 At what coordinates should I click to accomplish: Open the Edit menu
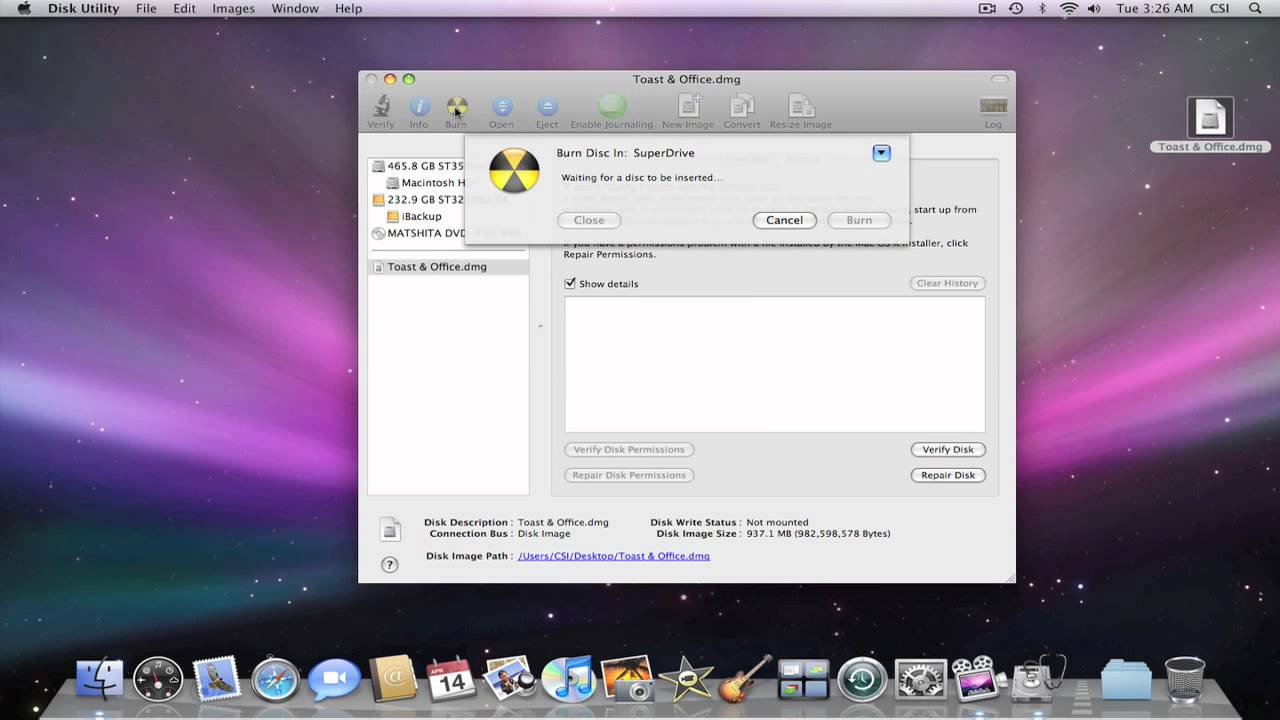tap(184, 8)
